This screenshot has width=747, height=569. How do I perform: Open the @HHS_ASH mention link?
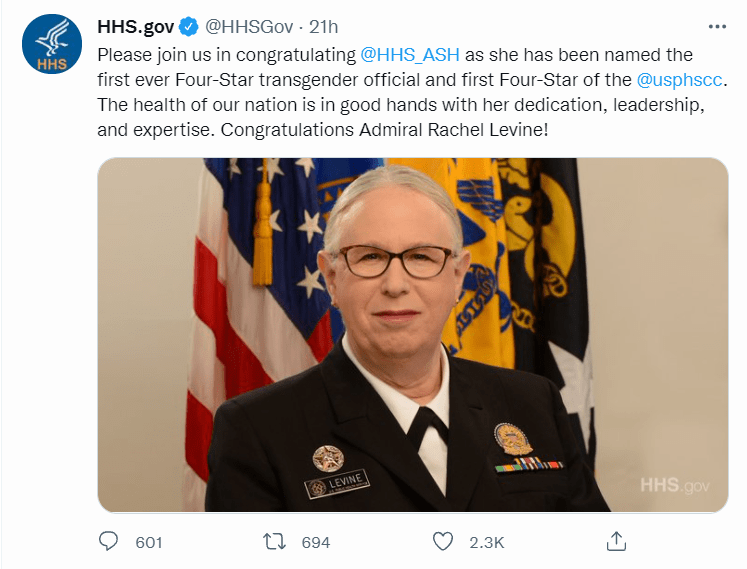[x=410, y=55]
